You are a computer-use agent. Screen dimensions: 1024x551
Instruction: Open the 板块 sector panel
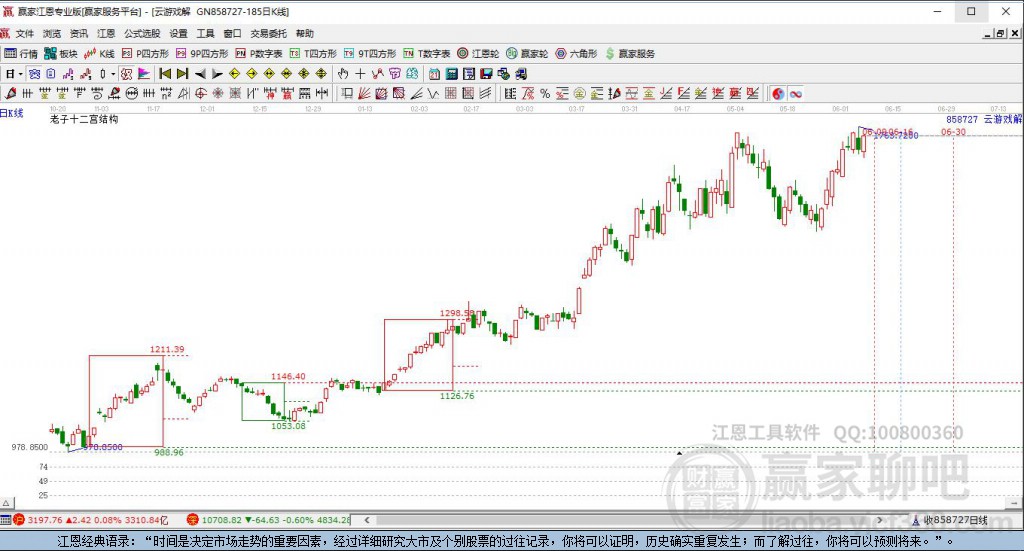pyautogui.click(x=60, y=54)
